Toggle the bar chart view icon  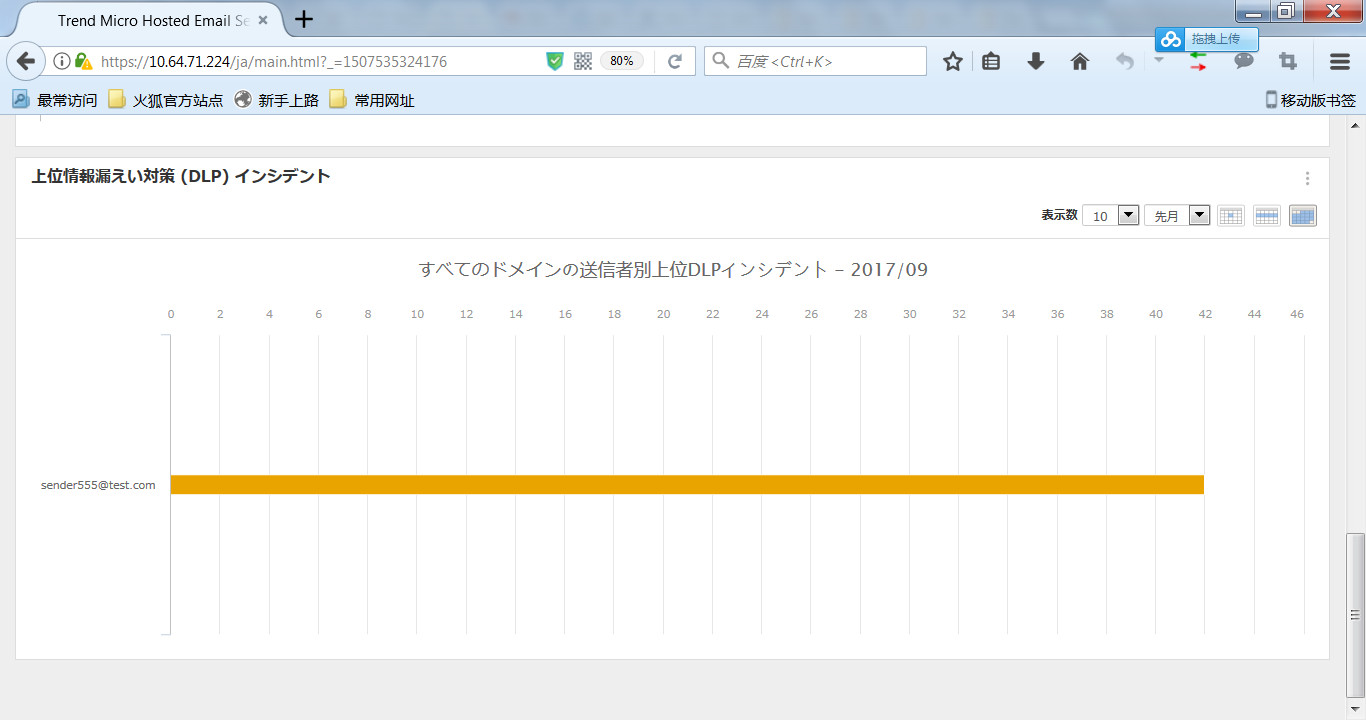[1303, 216]
